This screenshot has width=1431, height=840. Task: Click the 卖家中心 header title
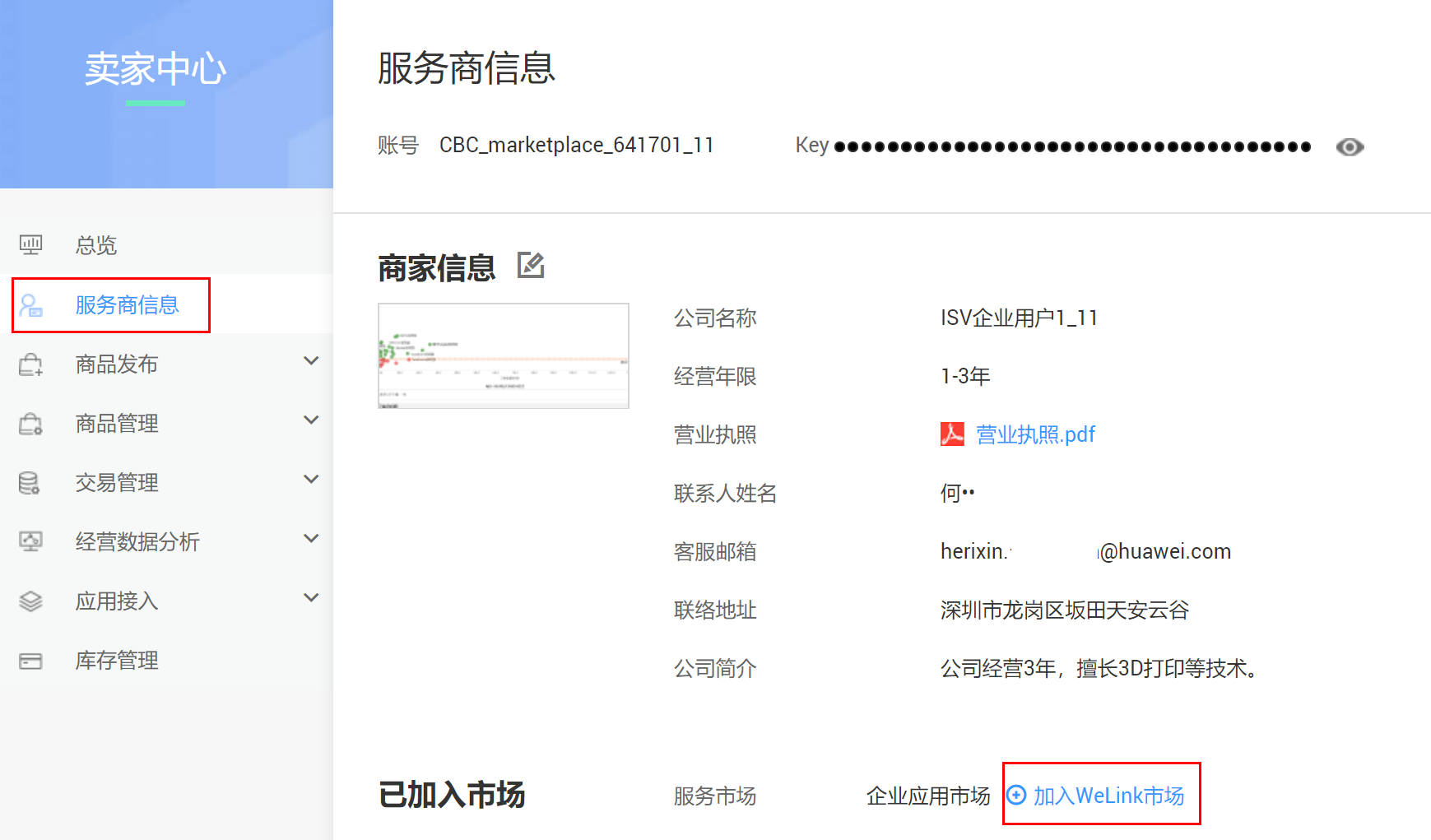156,69
